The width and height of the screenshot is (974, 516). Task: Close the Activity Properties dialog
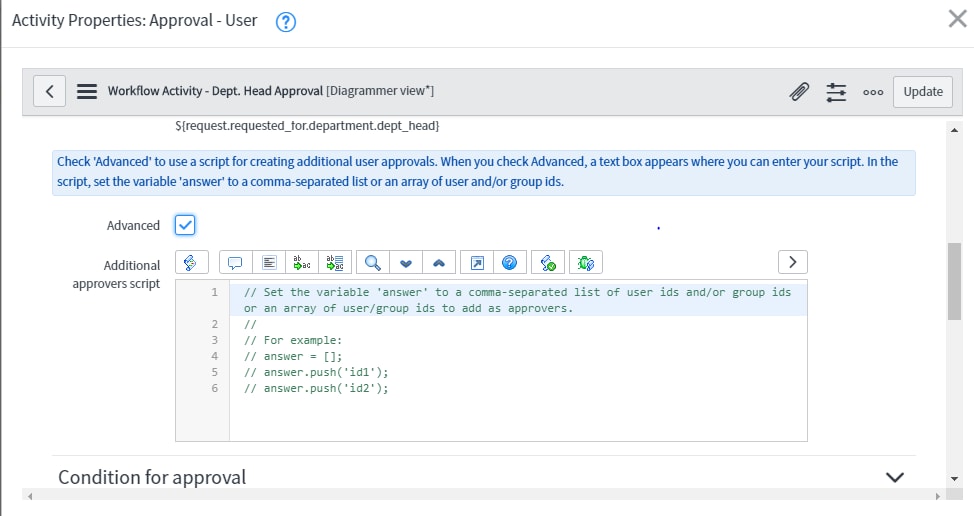(x=957, y=19)
